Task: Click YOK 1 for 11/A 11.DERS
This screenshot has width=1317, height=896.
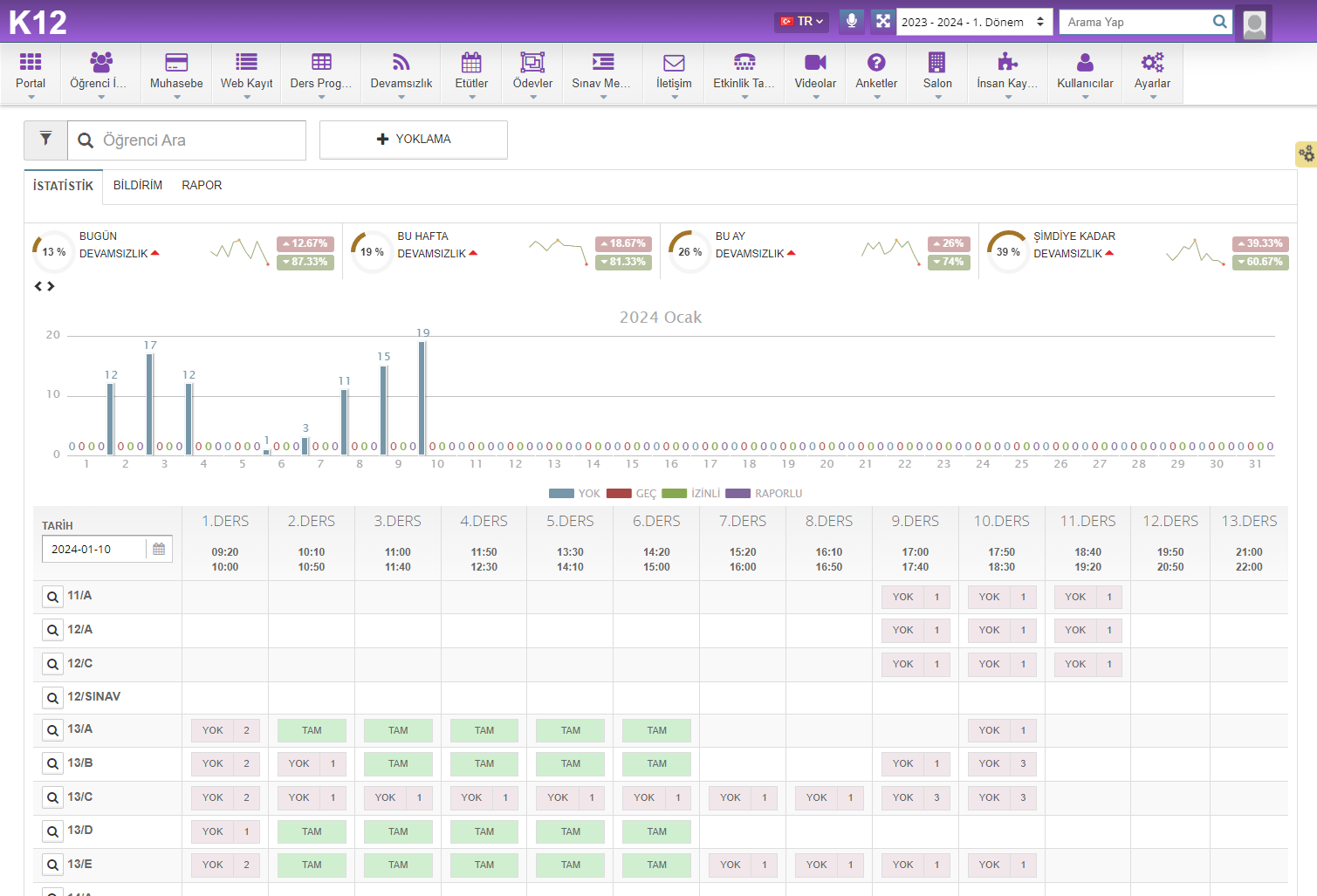Action: point(1088,597)
